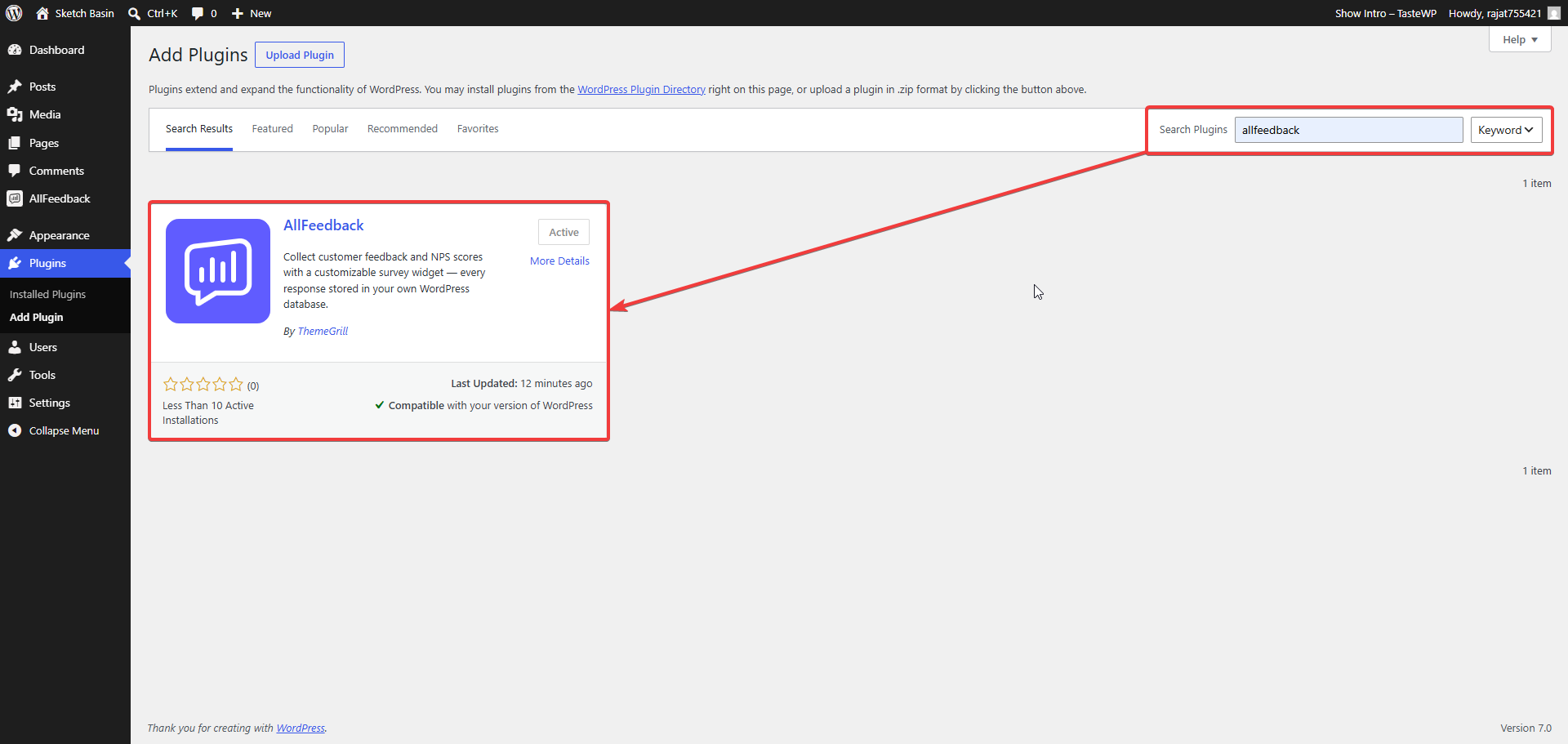Viewport: 1568px width, 744px height.
Task: Click 'Last Updated: 12 minutes ago' text
Action: (x=522, y=384)
